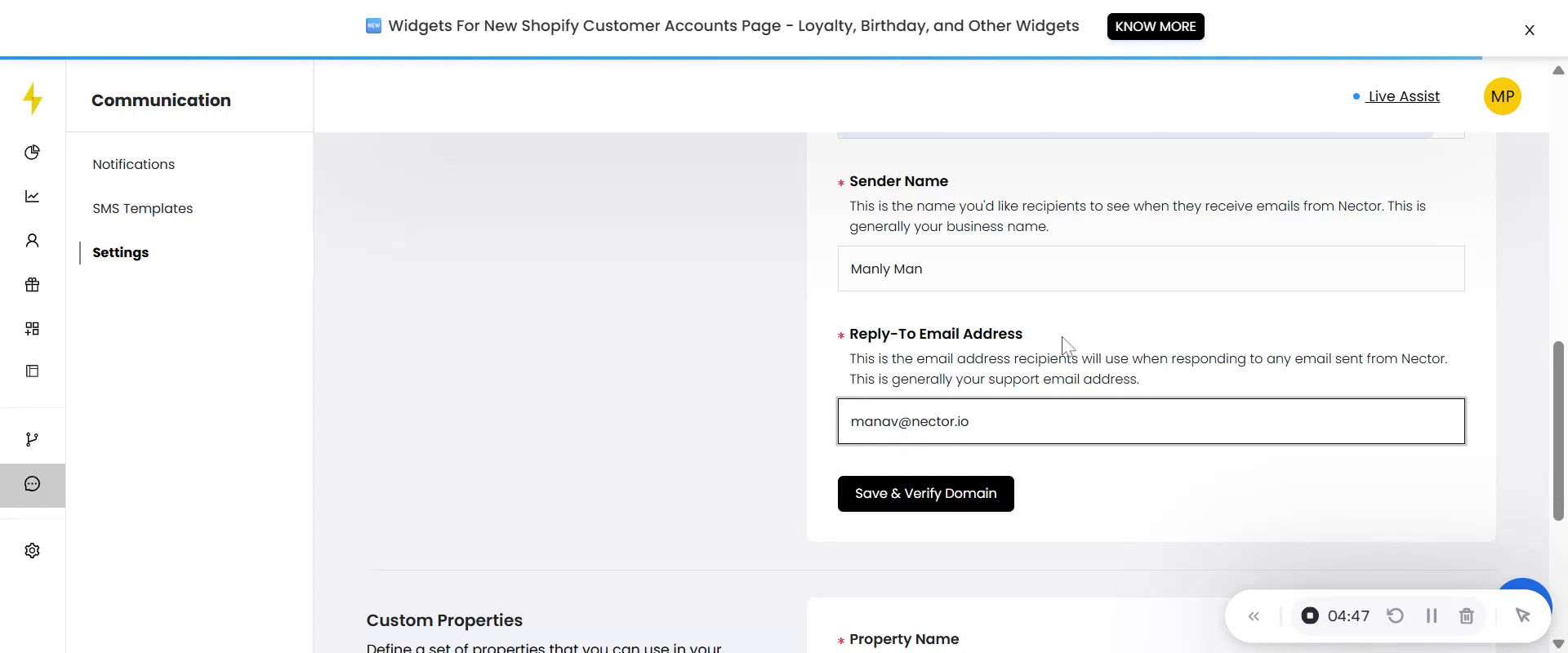Open the branch workflow sidebar icon
The height and width of the screenshot is (653, 1568).
pos(33,440)
